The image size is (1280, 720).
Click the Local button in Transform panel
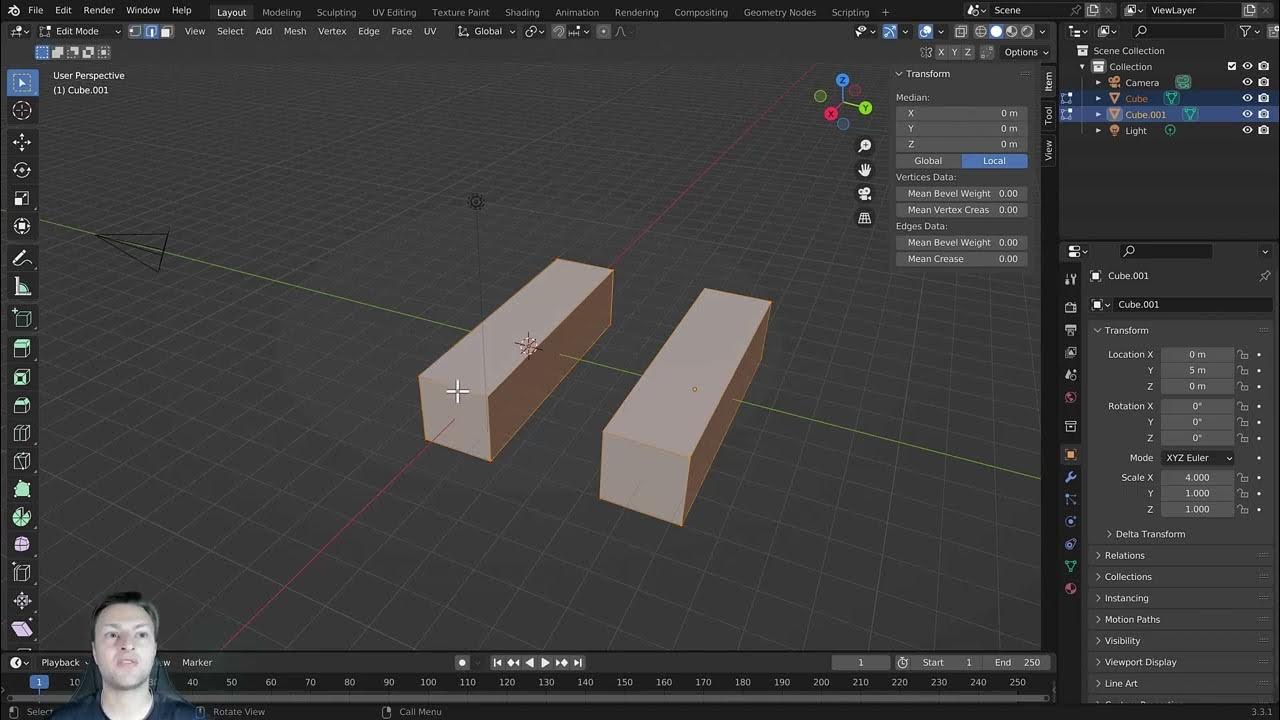coord(994,160)
